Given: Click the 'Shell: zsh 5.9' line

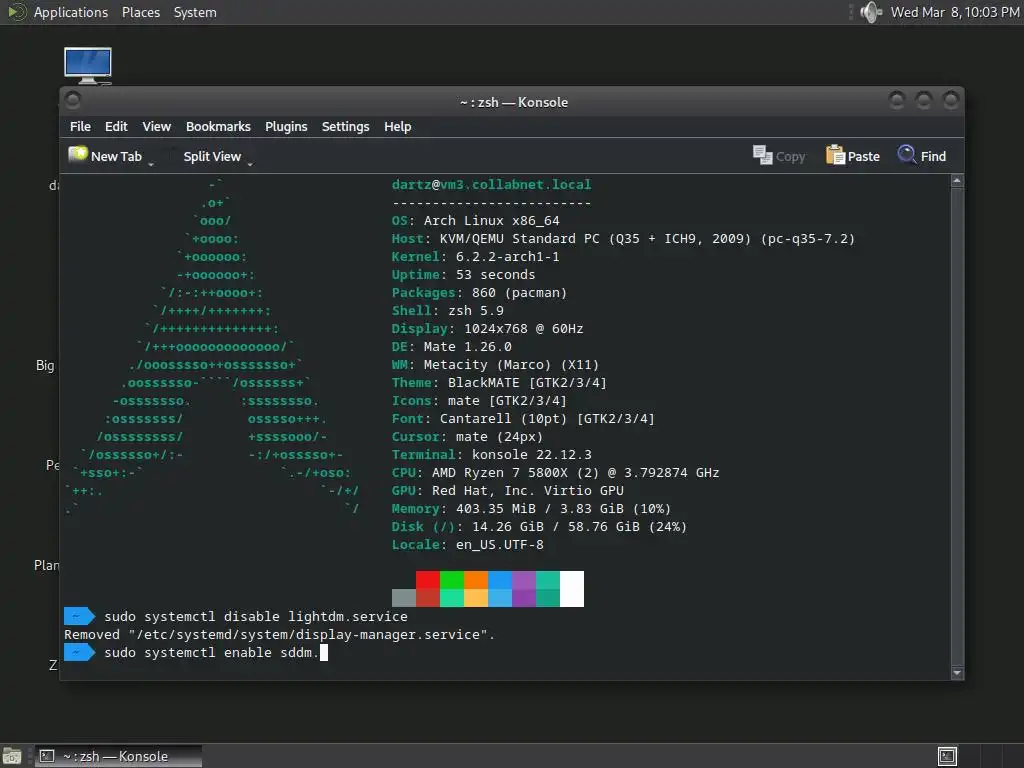Looking at the screenshot, I should pos(447,311).
